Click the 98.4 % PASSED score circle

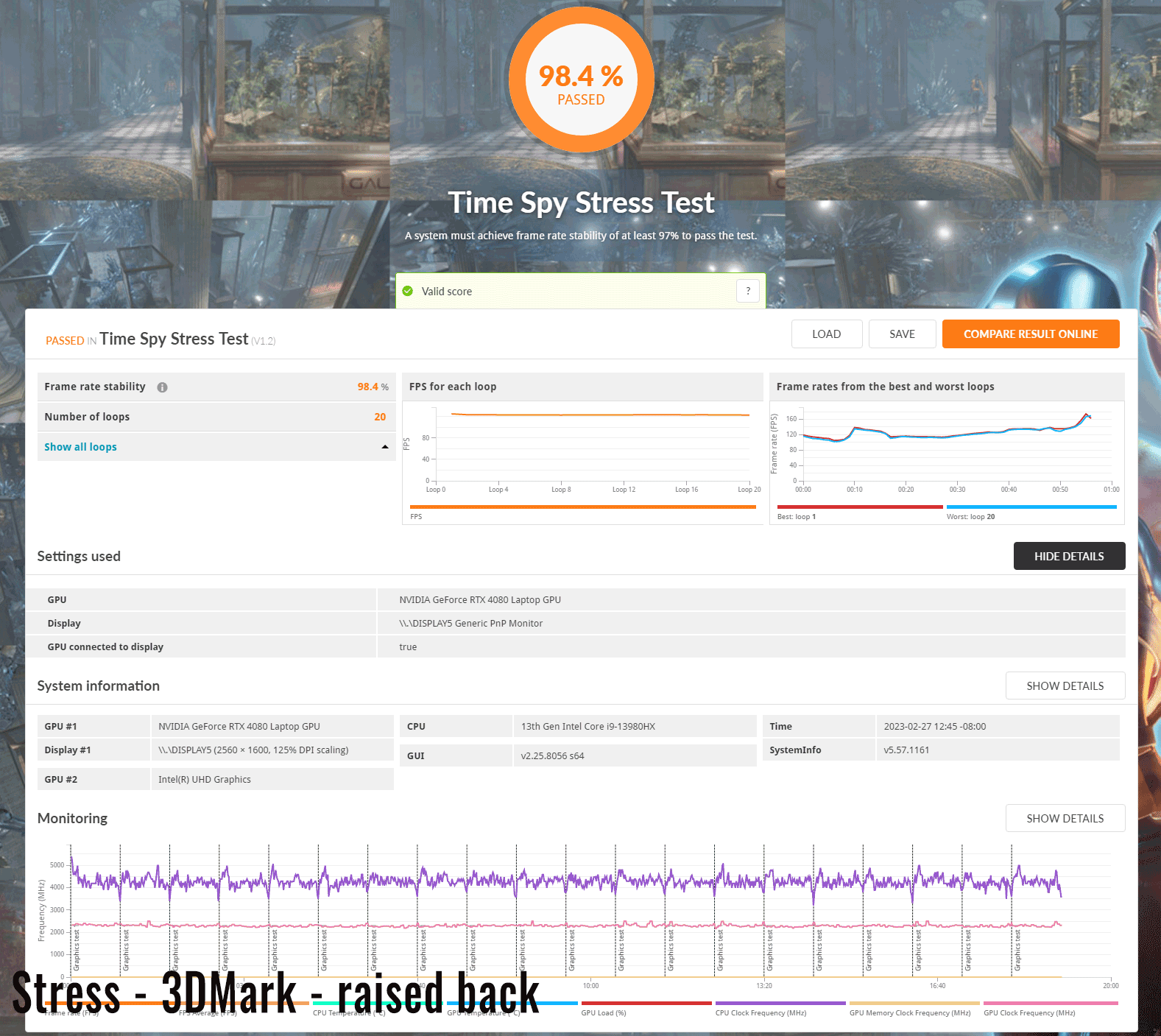[x=581, y=80]
